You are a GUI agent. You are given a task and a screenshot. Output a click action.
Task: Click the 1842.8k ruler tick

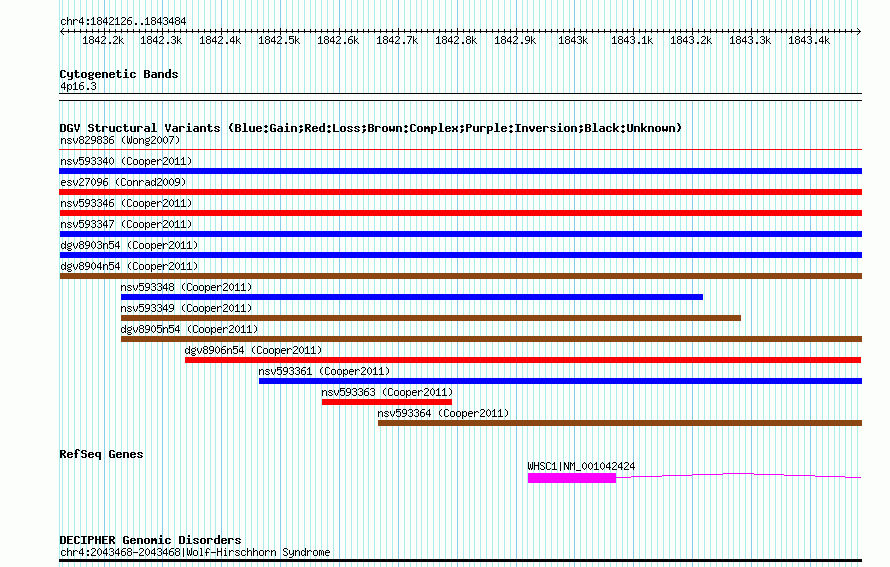tap(456, 40)
